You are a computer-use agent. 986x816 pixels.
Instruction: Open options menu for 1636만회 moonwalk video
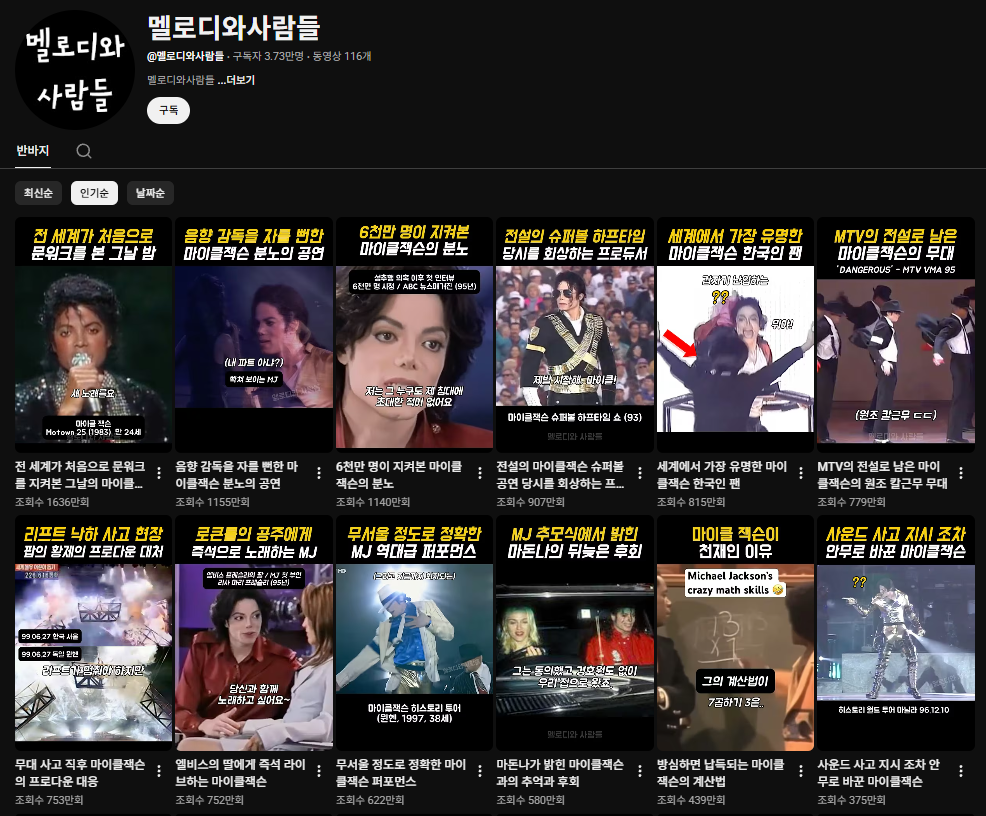click(x=159, y=473)
